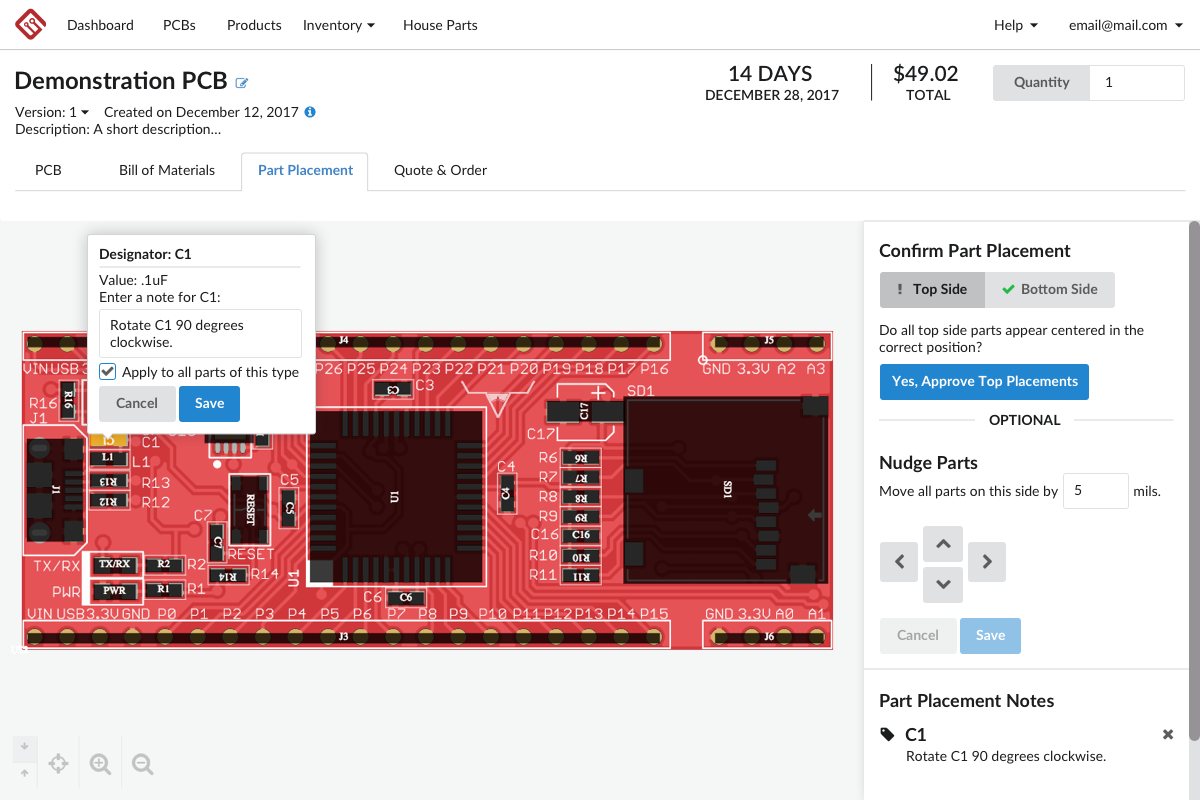Screen dimensions: 1200x800
Task: Uncheck Apply to all parts of this type
Action: click(x=107, y=371)
